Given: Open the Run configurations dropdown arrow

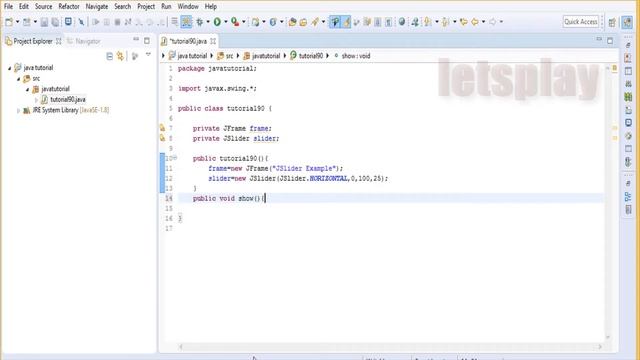Looking at the screenshot, I should (226, 22).
